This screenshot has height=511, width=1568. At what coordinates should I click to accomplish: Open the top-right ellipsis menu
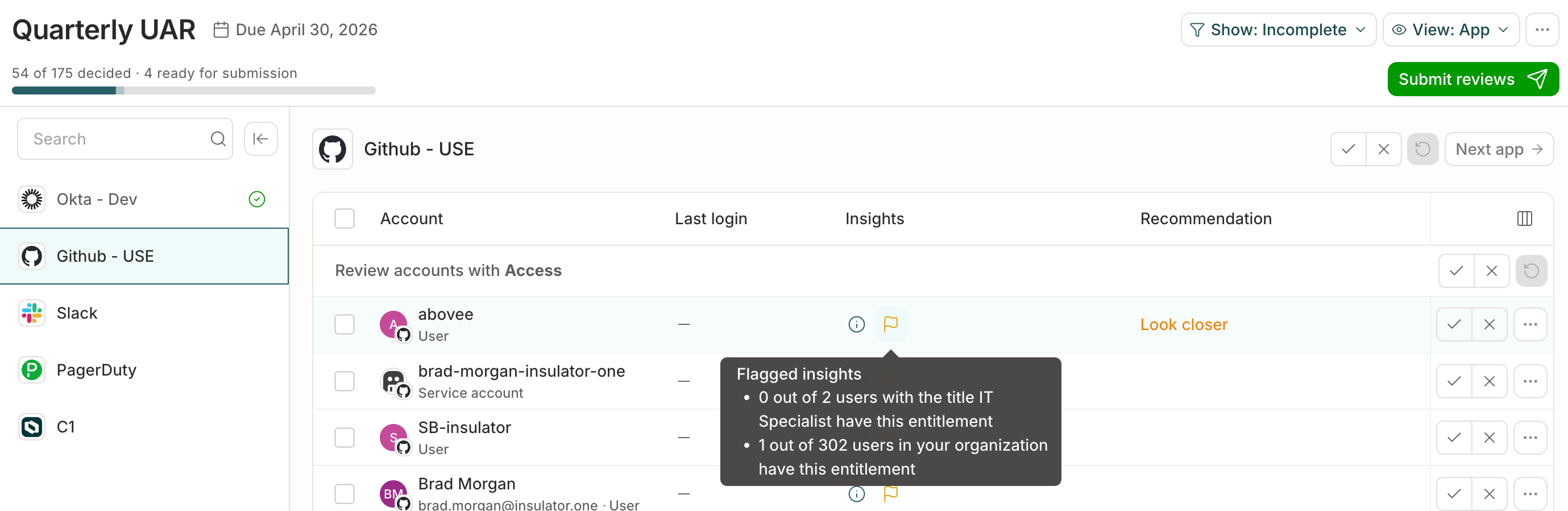coord(1542,30)
